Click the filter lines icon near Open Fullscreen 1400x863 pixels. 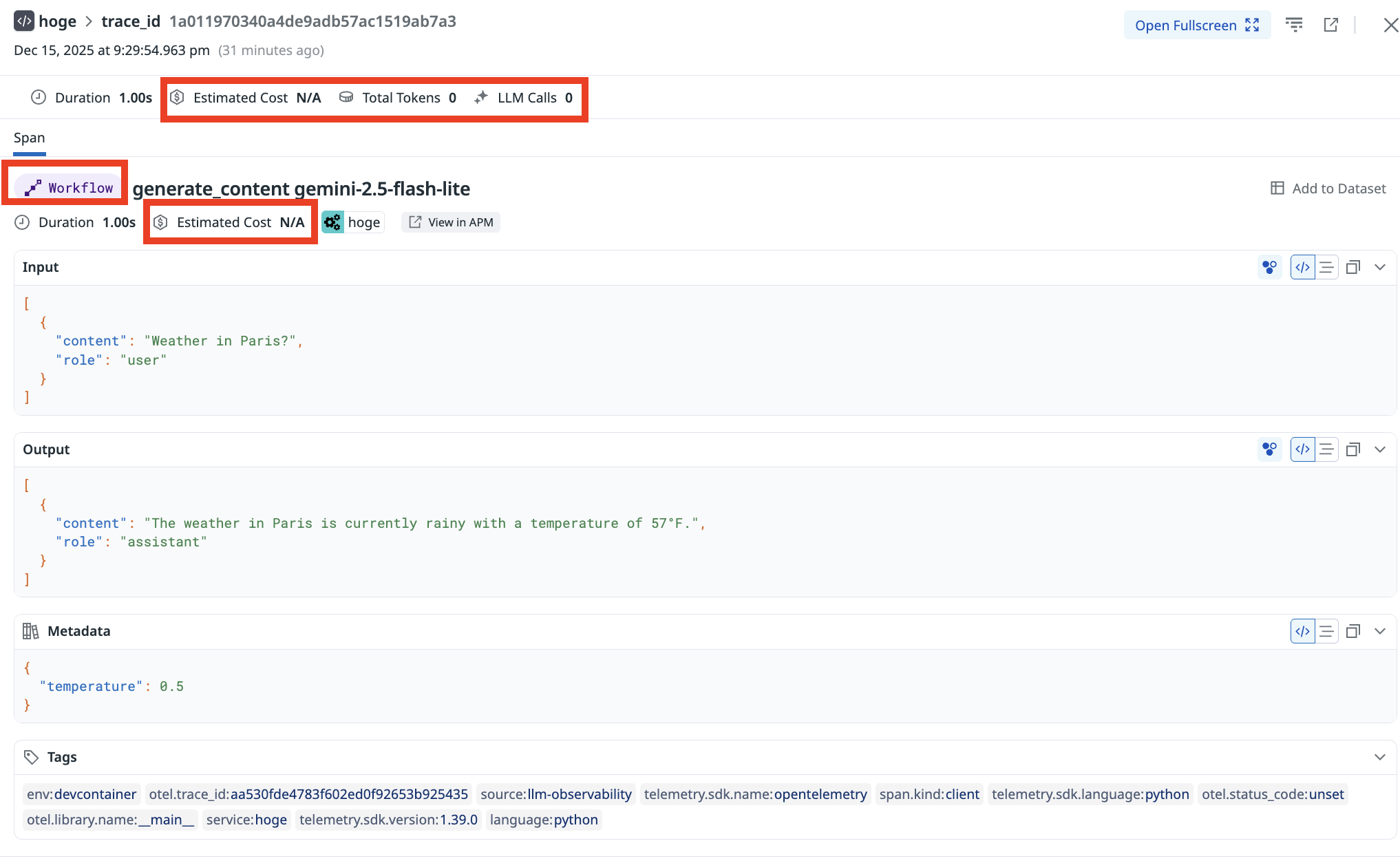click(1294, 25)
